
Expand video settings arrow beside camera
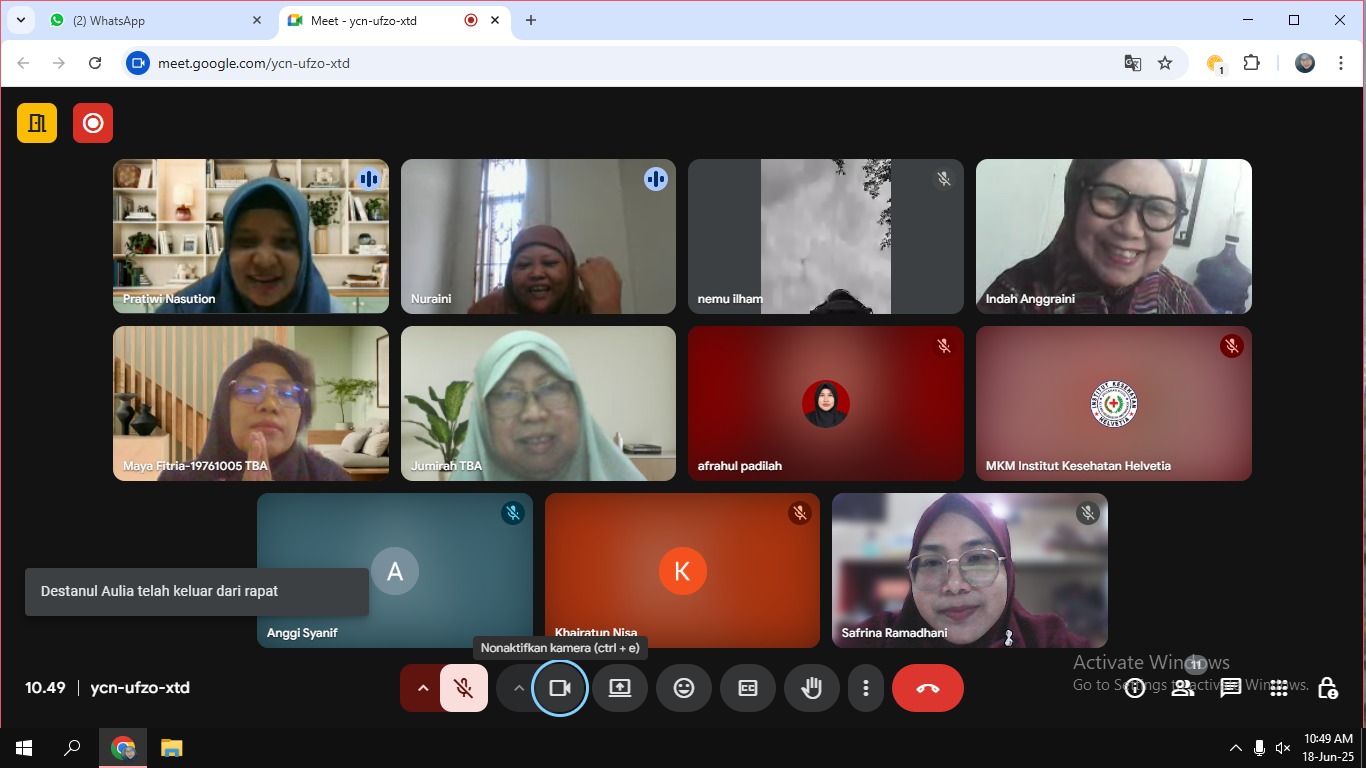pos(518,688)
